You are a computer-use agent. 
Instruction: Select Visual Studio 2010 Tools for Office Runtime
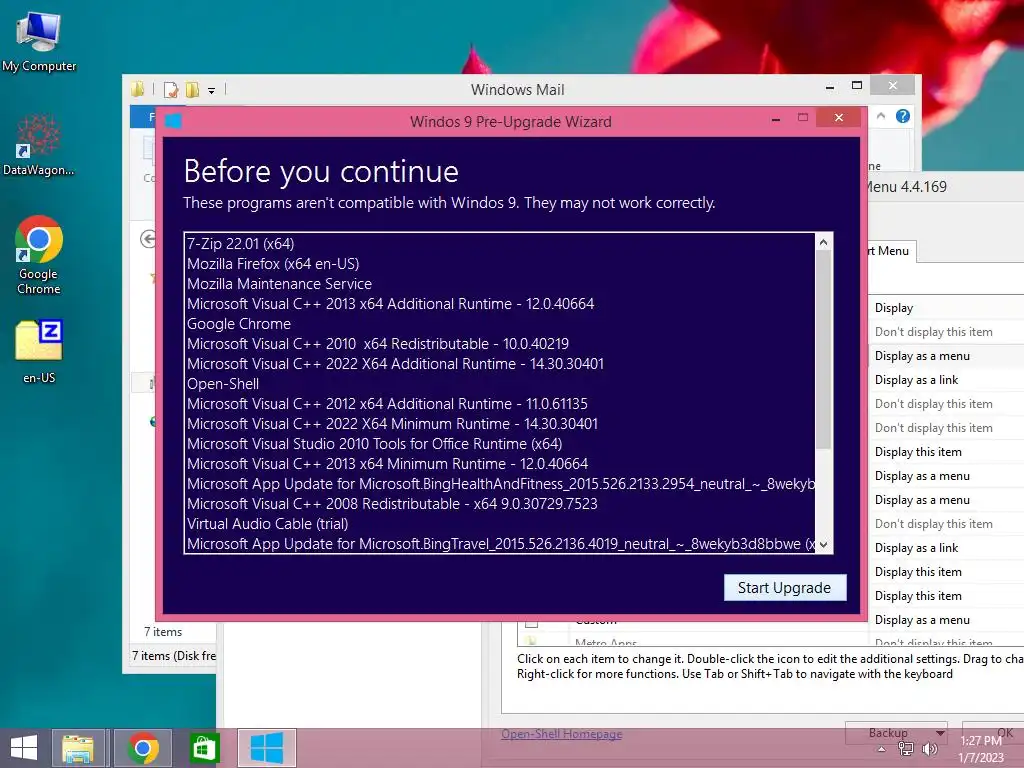501,444
